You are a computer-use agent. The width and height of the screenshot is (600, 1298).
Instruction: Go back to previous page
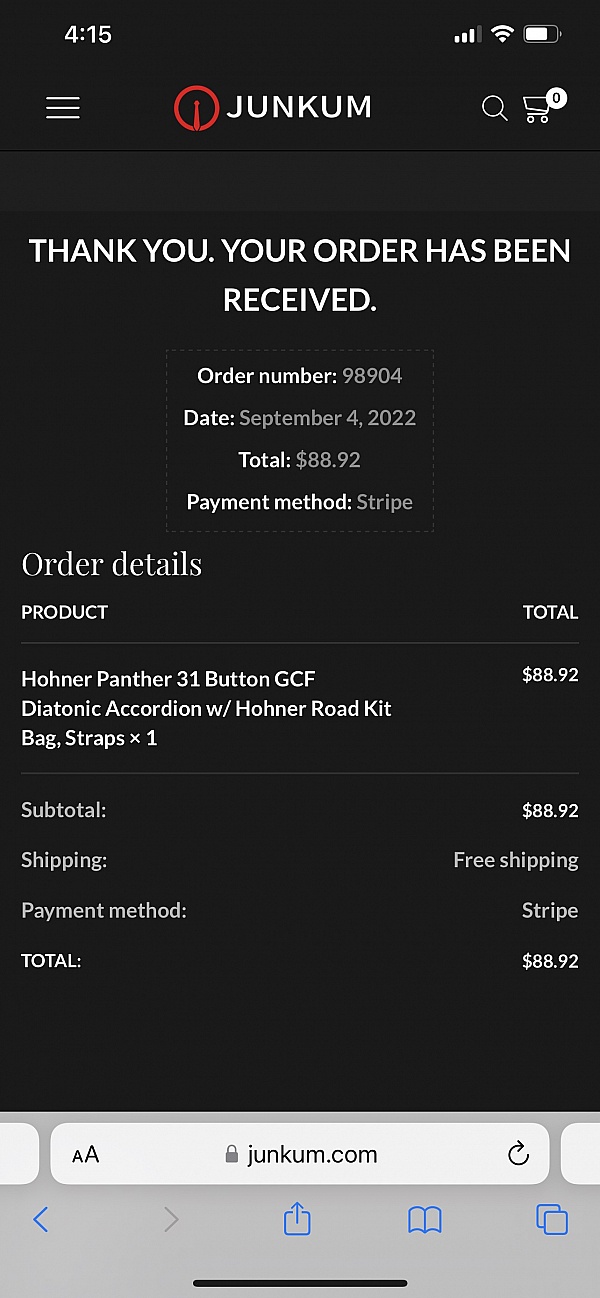tap(41, 1219)
